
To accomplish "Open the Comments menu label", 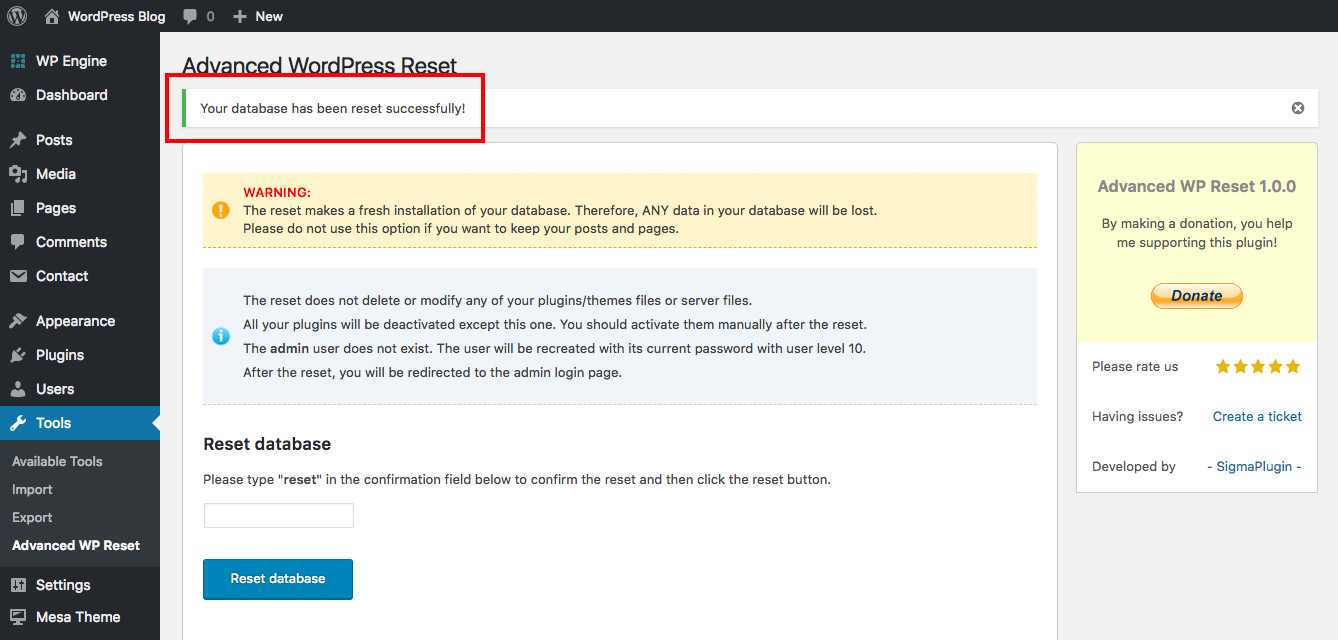I will (x=71, y=242).
